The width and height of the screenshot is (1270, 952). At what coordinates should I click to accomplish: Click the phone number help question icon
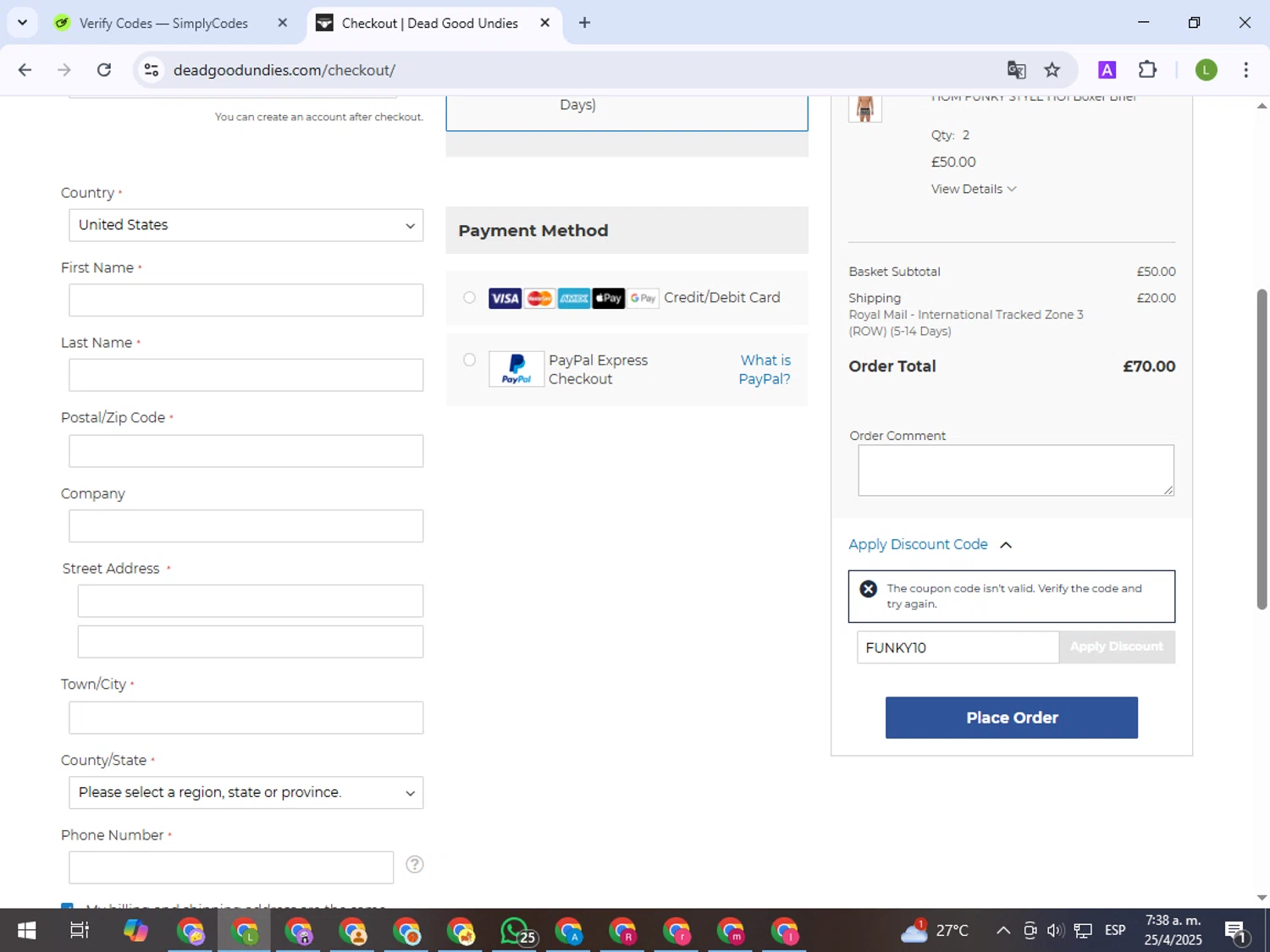[x=414, y=864]
